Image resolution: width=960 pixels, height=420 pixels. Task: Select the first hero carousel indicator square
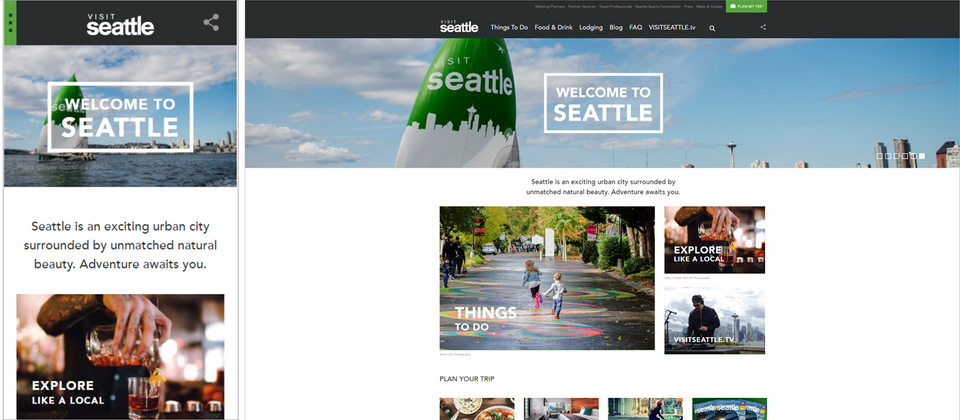(x=879, y=156)
